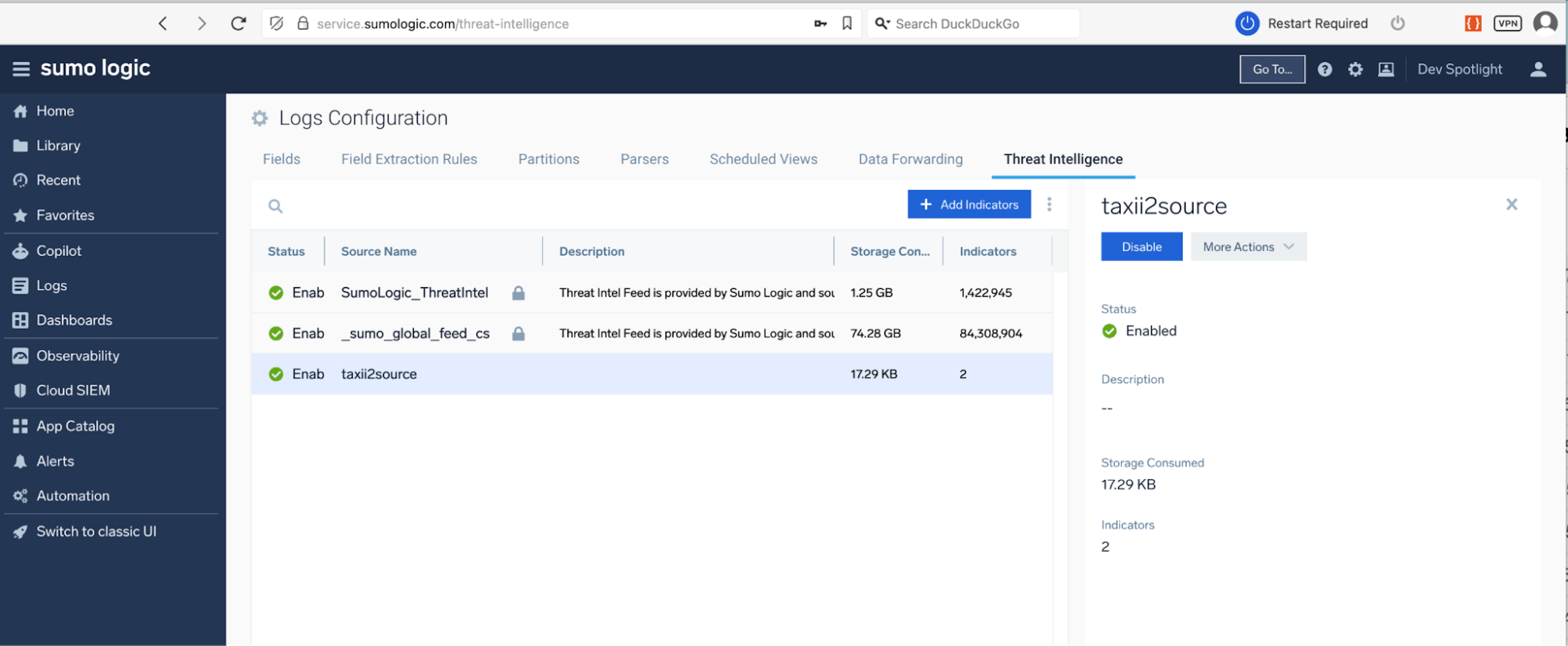The height and width of the screenshot is (646, 1568).
Task: Click the Go To... button
Action: coord(1272,69)
